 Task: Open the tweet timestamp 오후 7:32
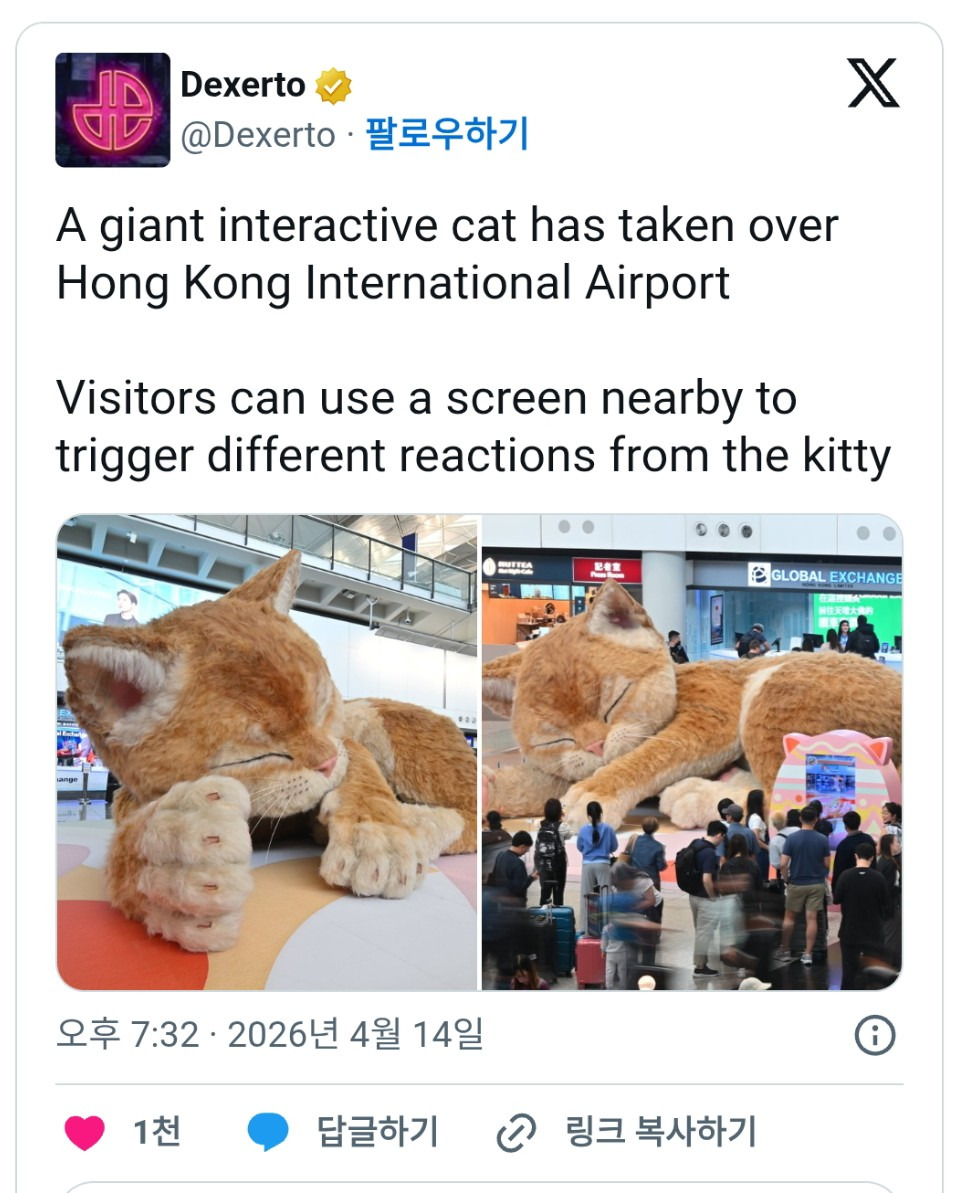point(128,1034)
